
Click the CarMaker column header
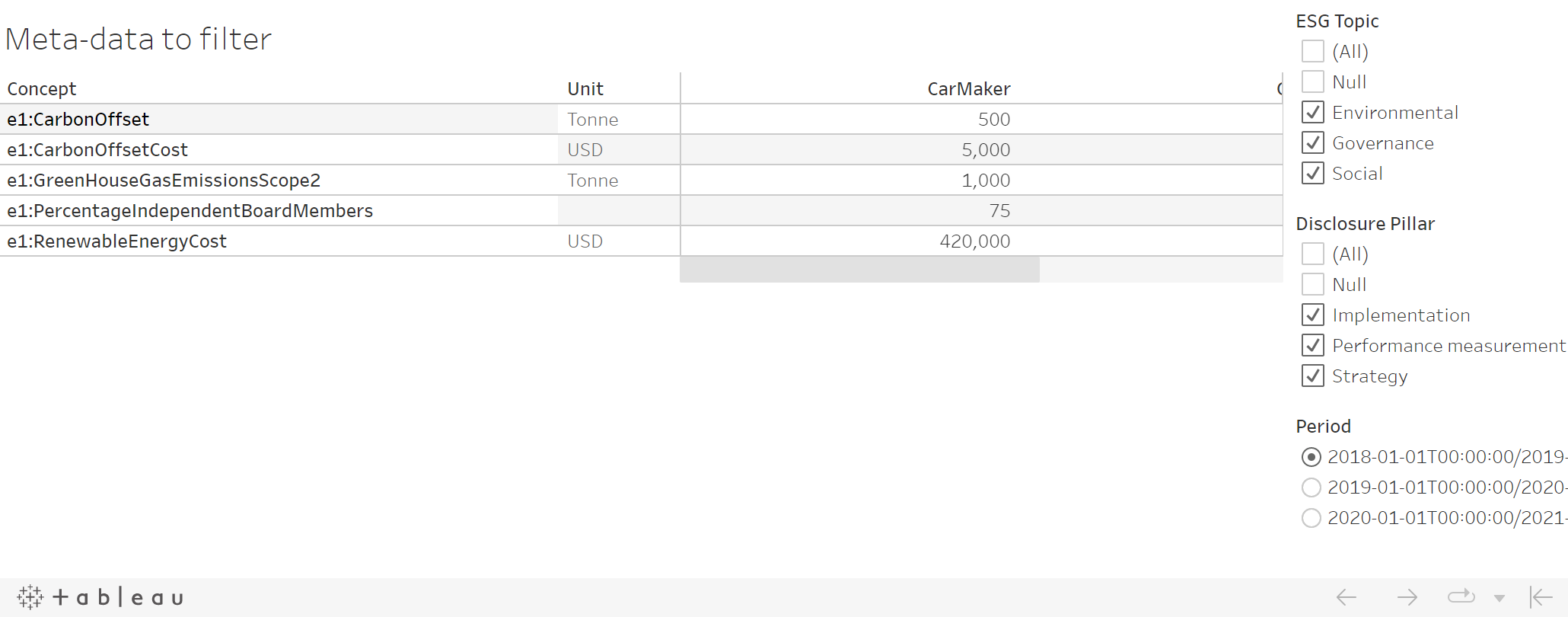click(x=968, y=89)
